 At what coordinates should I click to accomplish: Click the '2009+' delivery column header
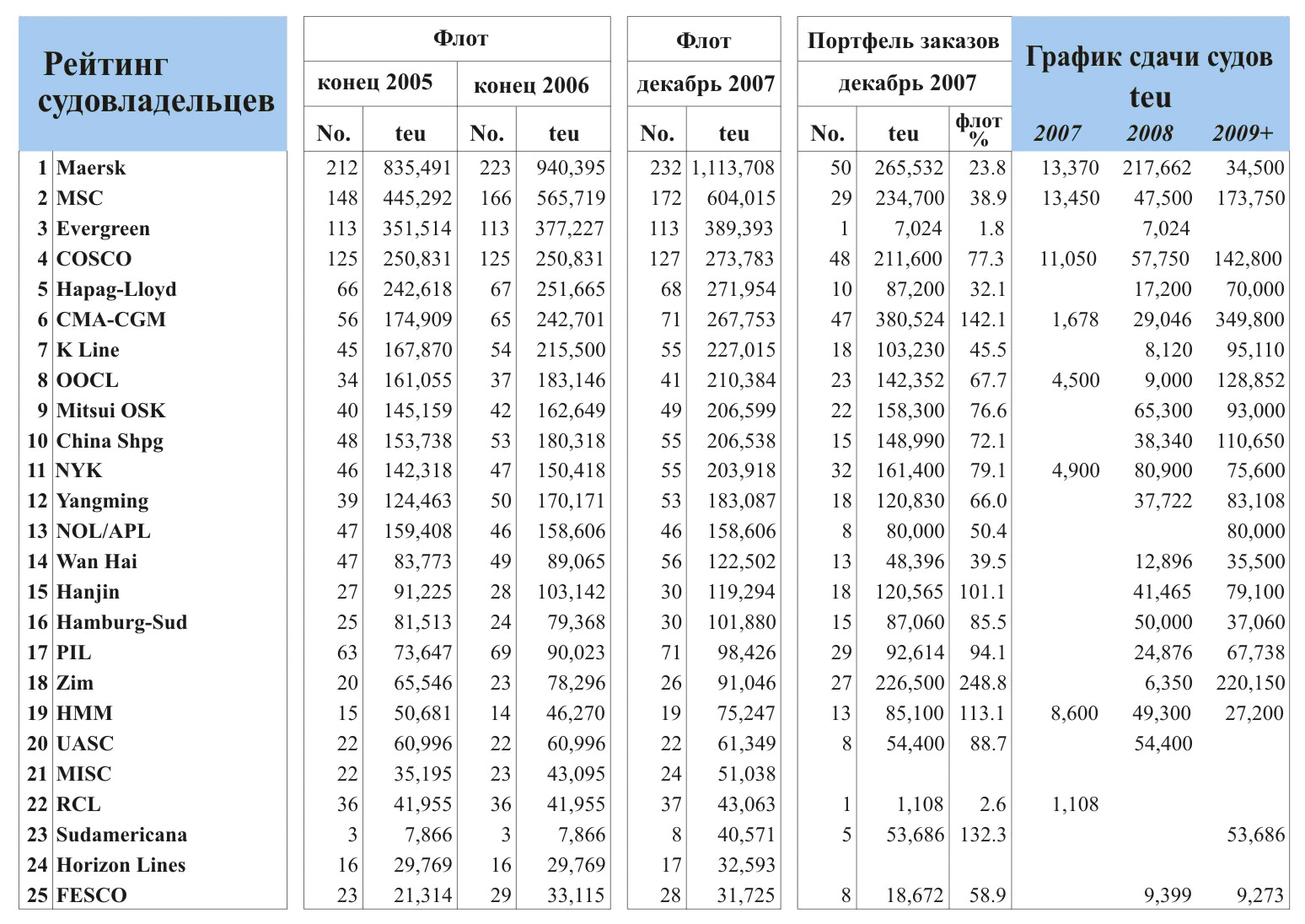[1243, 133]
